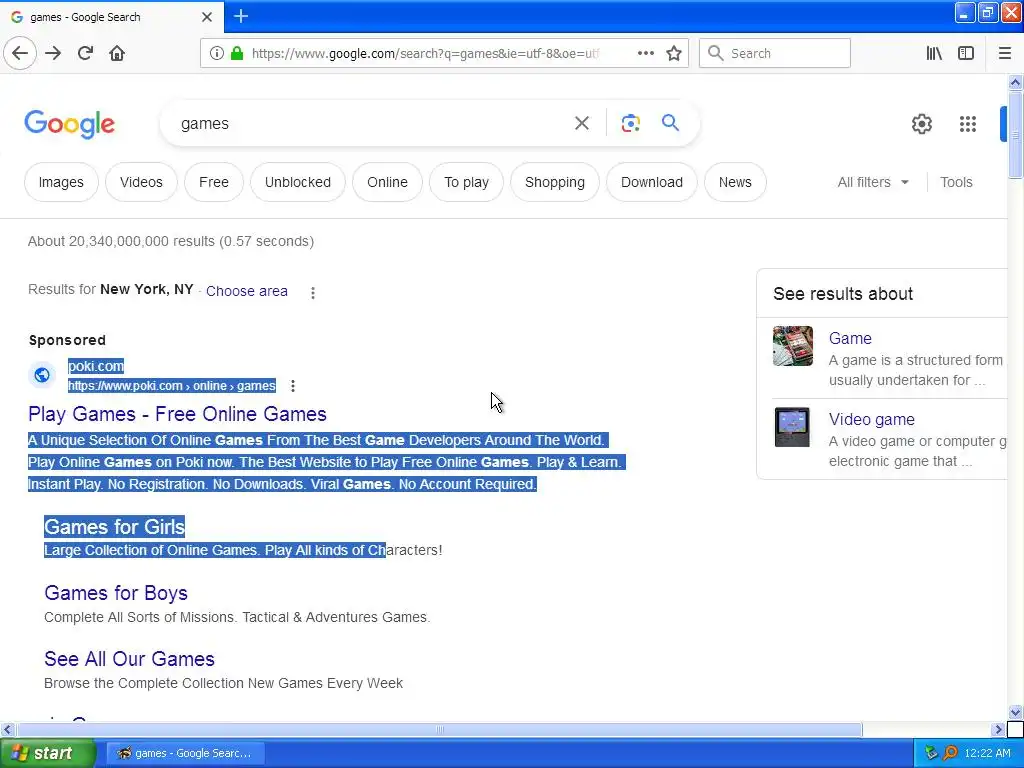Bookmark this page with the star

coord(674,53)
